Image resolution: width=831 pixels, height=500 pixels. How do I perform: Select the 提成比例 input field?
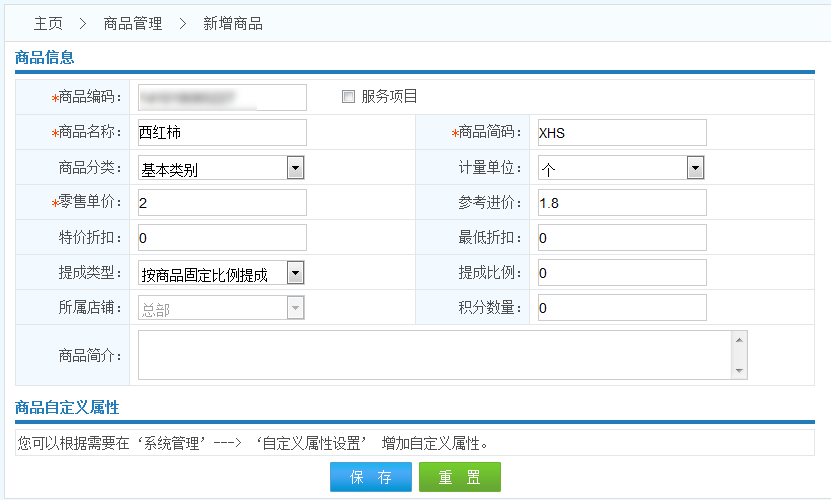tap(621, 273)
